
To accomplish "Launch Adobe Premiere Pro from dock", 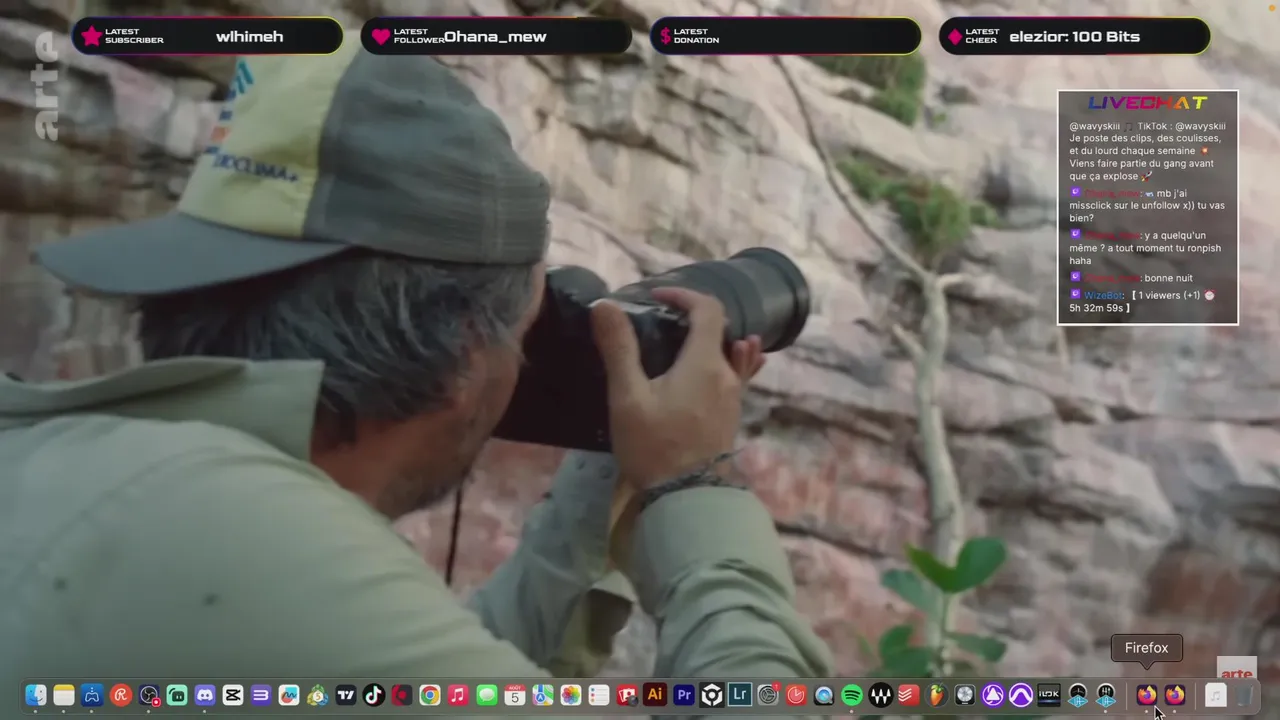I will [684, 695].
